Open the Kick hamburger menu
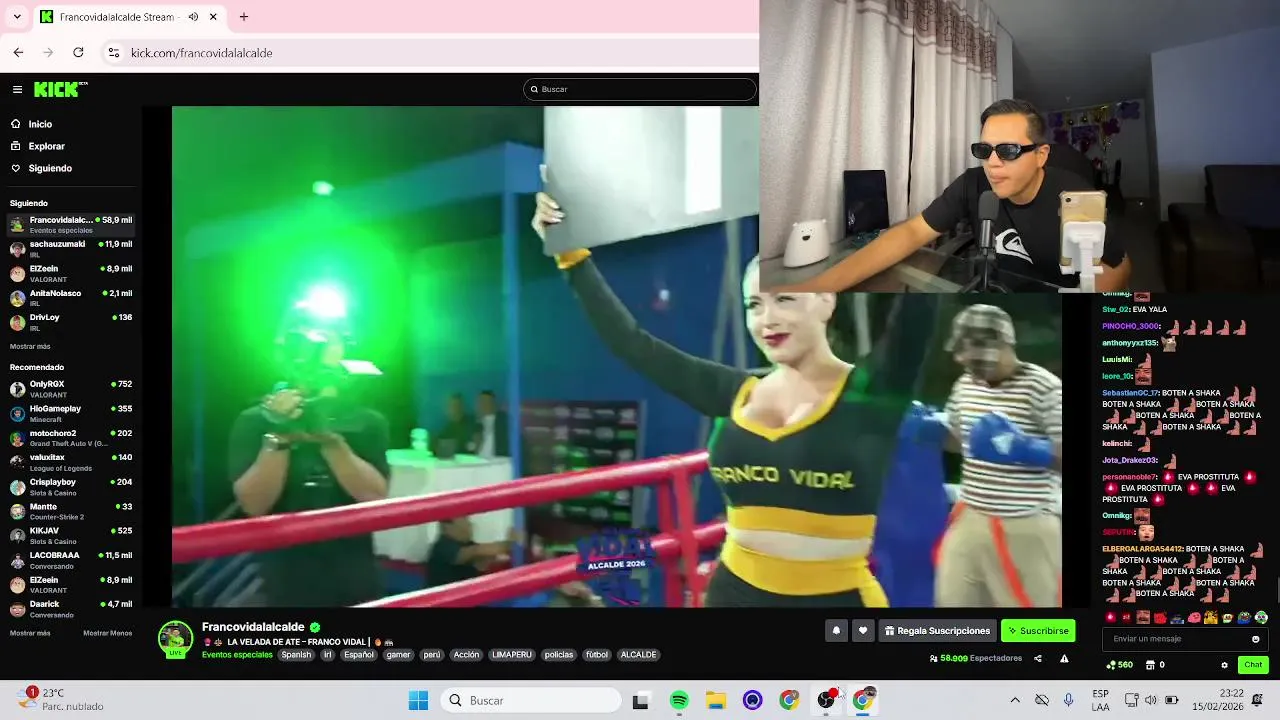 tap(17, 89)
